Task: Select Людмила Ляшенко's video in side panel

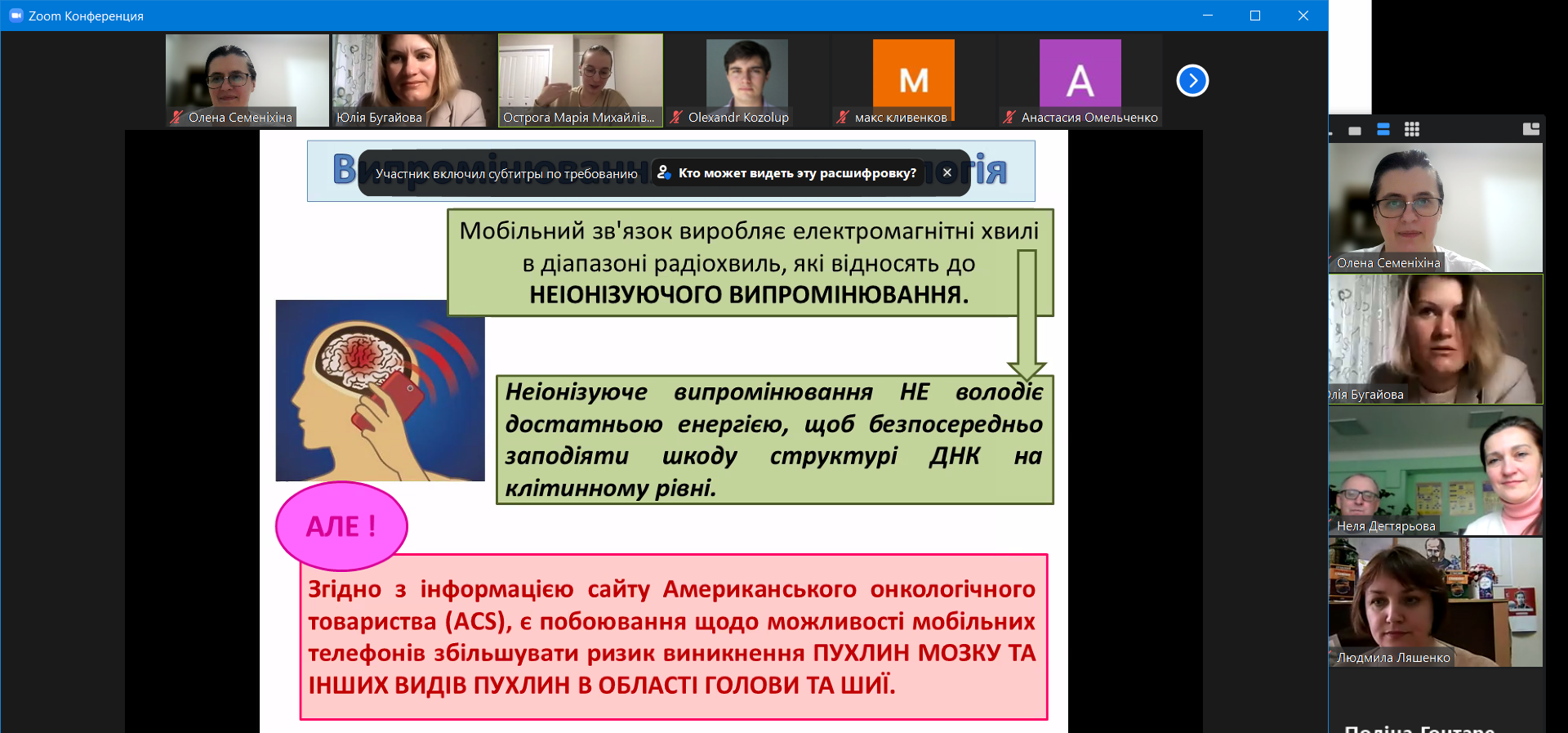Action: tap(1435, 601)
